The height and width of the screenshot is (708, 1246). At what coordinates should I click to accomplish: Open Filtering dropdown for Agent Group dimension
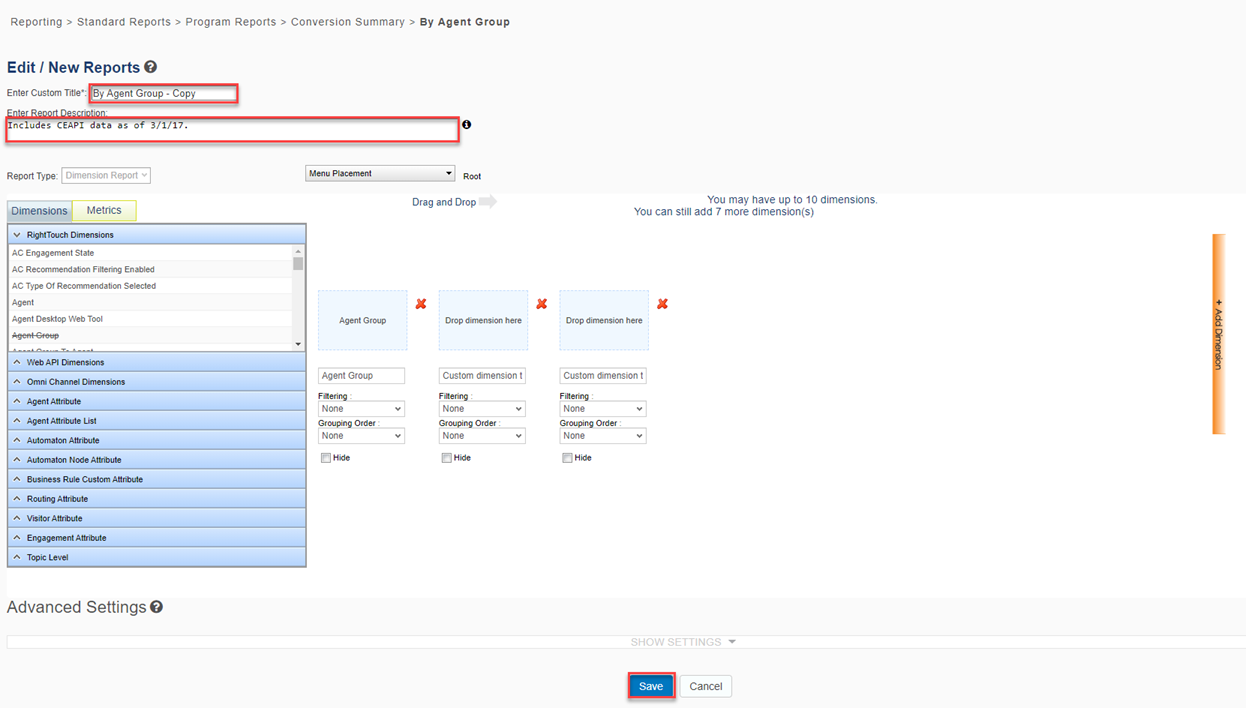[361, 409]
